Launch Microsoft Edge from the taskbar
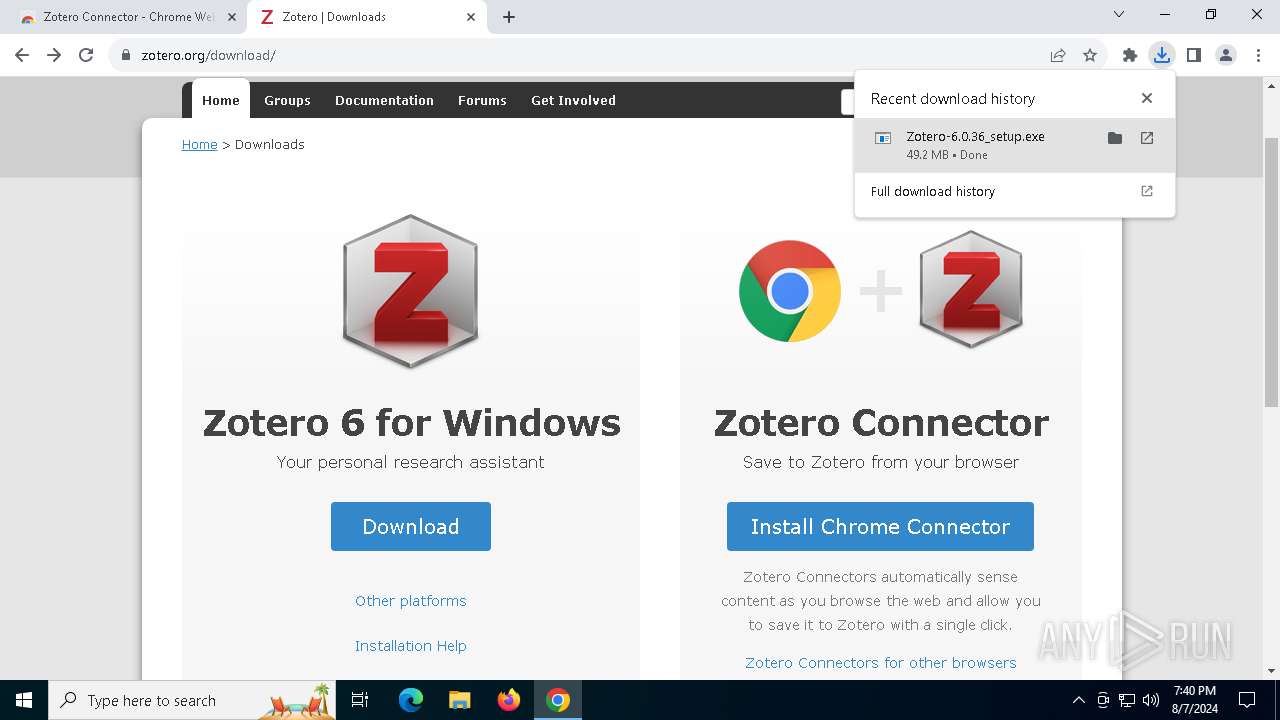1280x720 pixels. pos(411,700)
